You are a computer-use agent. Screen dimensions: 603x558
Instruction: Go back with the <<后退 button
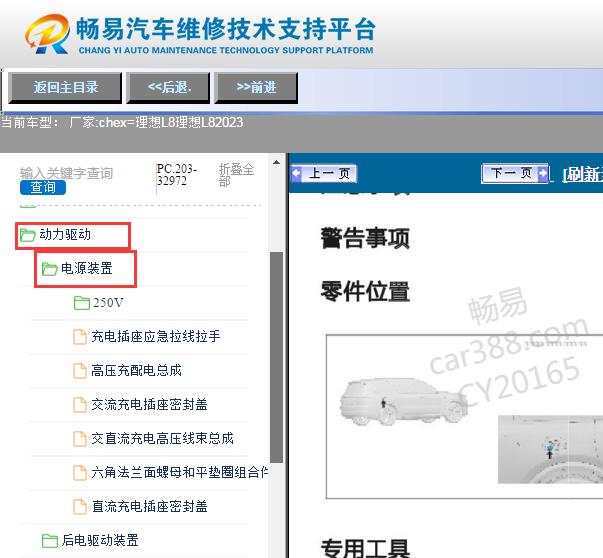(x=168, y=88)
